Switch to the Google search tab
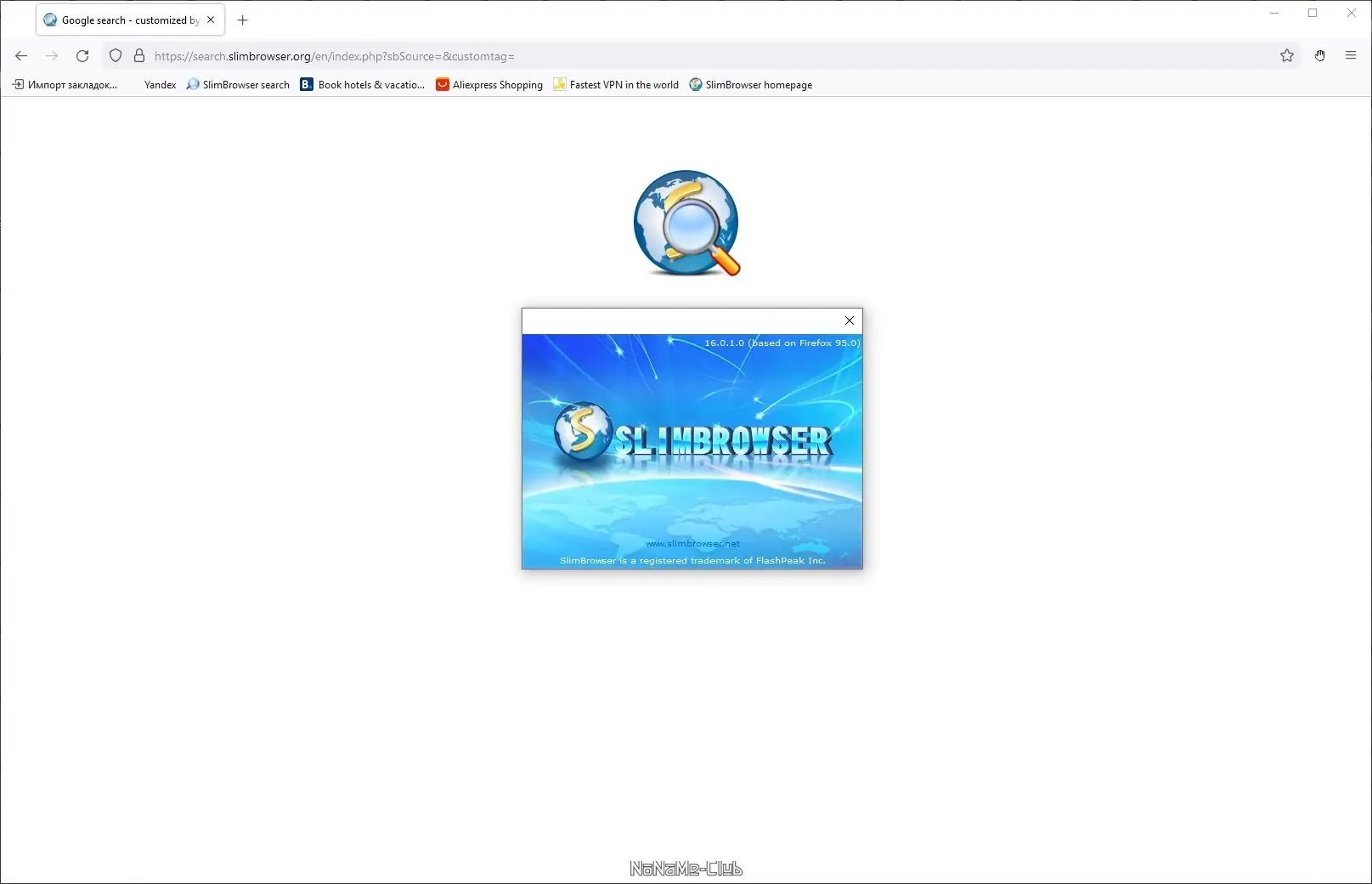Screen dimensions: 1372x884 tap(123, 20)
